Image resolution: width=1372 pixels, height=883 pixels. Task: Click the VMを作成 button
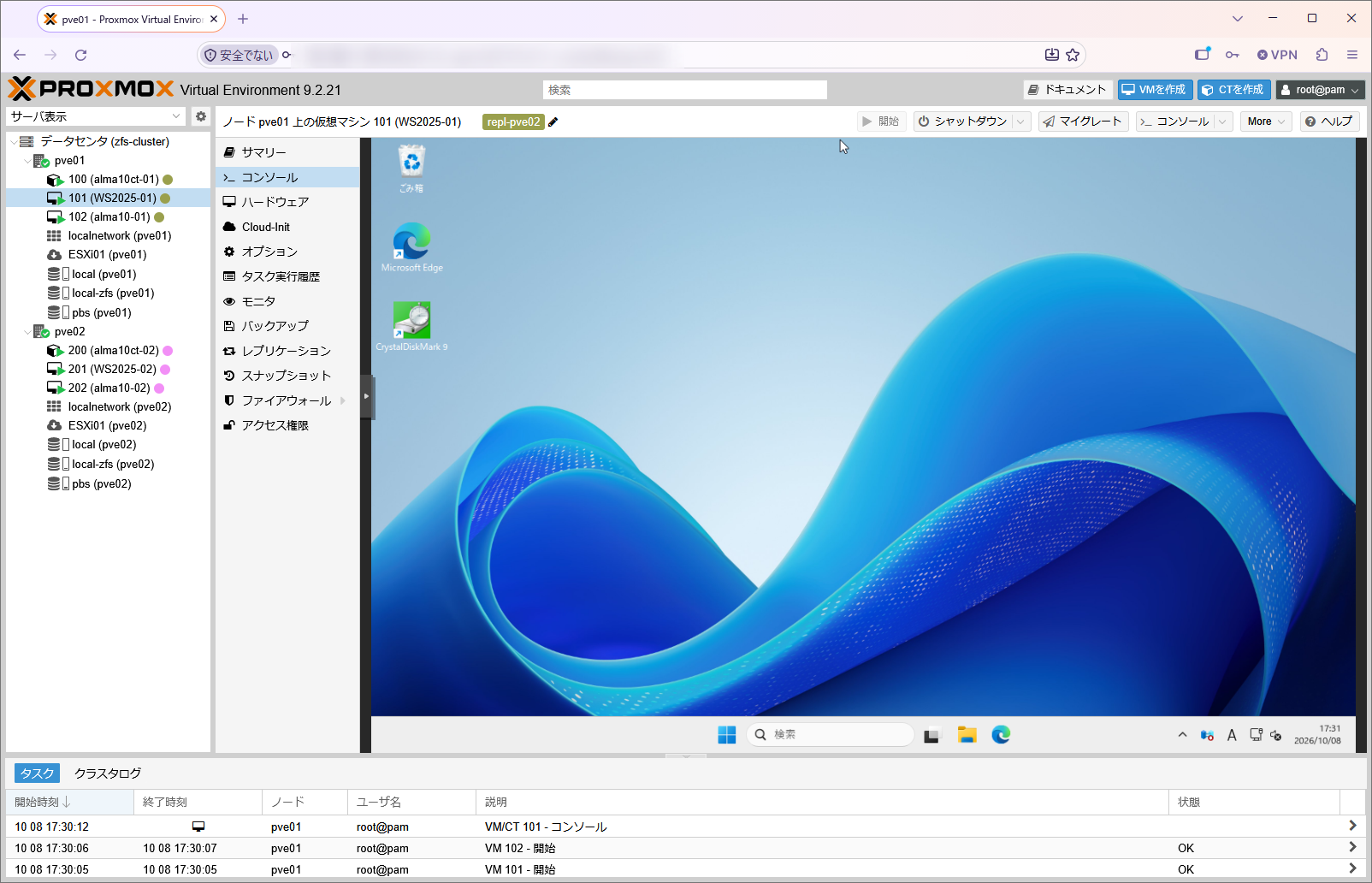1155,90
